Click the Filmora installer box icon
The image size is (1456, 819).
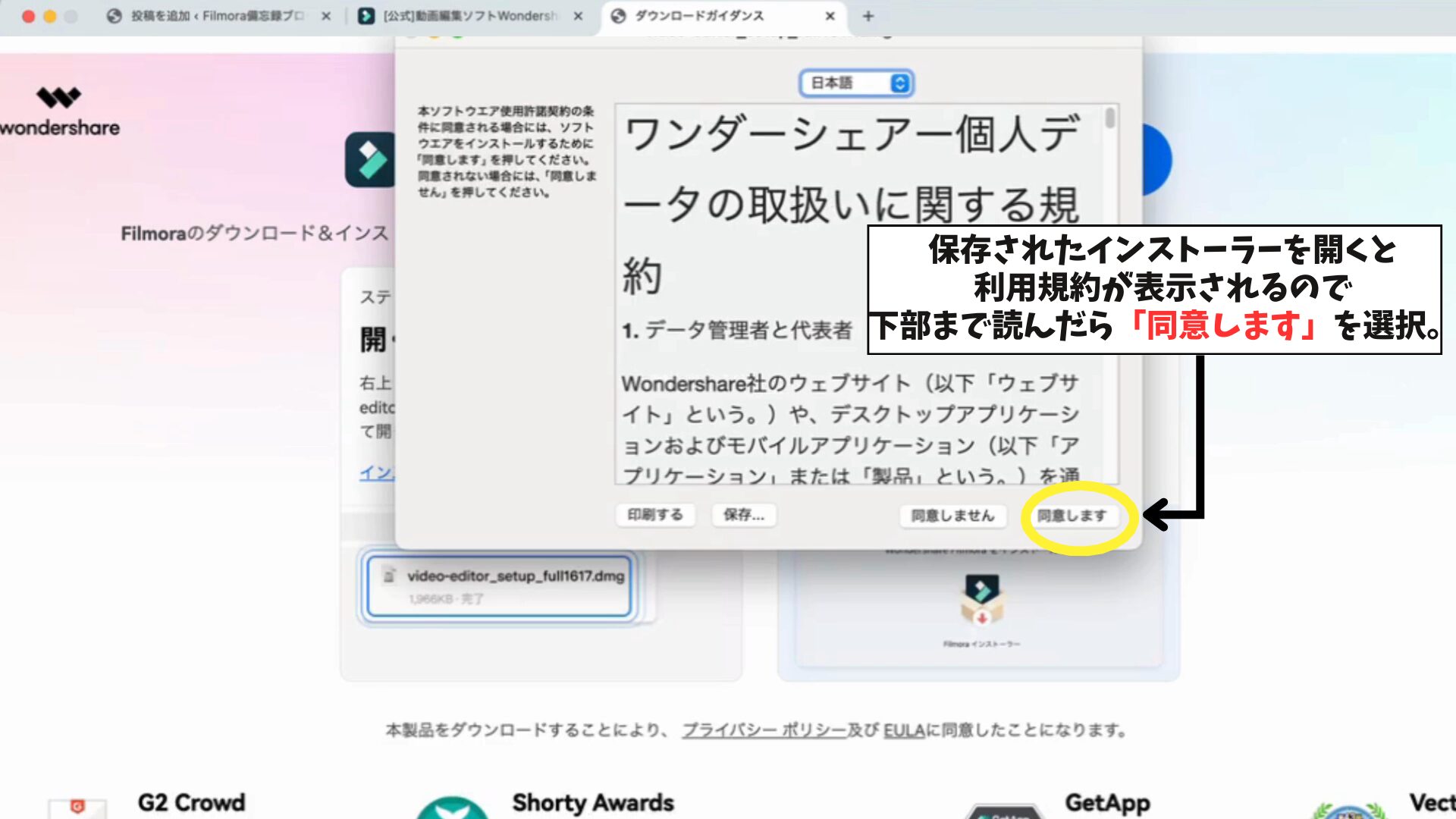tap(982, 599)
